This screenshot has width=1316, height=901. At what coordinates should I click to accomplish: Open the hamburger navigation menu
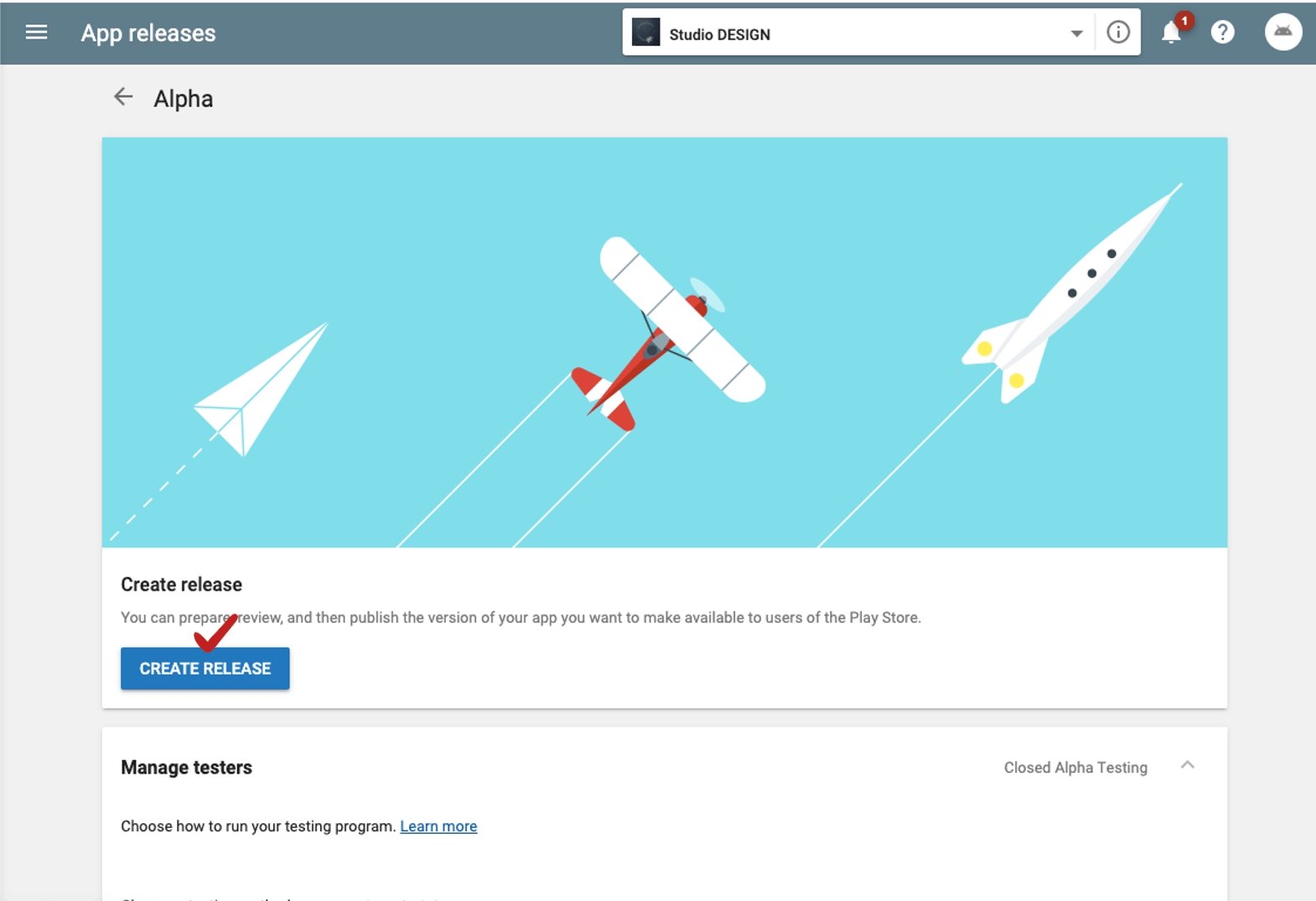(36, 33)
